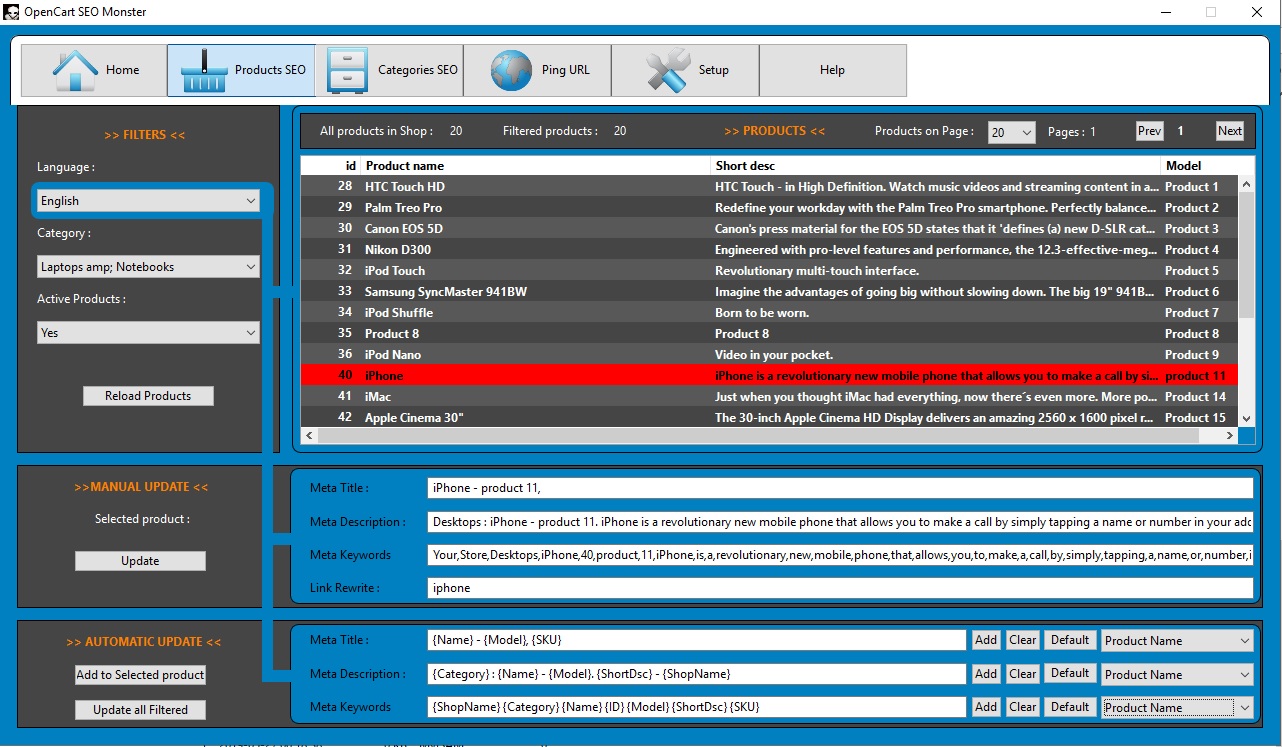The image size is (1282, 747).
Task: Click Add to Selected product button
Action: [x=140, y=675]
